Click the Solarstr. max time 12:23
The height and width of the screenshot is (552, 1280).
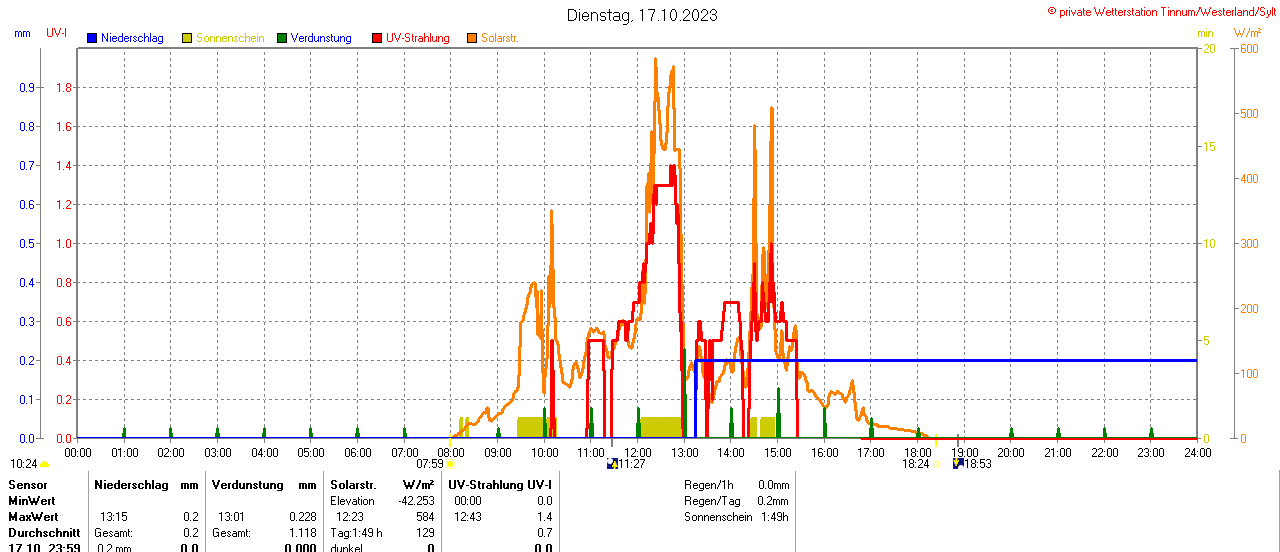(350, 517)
